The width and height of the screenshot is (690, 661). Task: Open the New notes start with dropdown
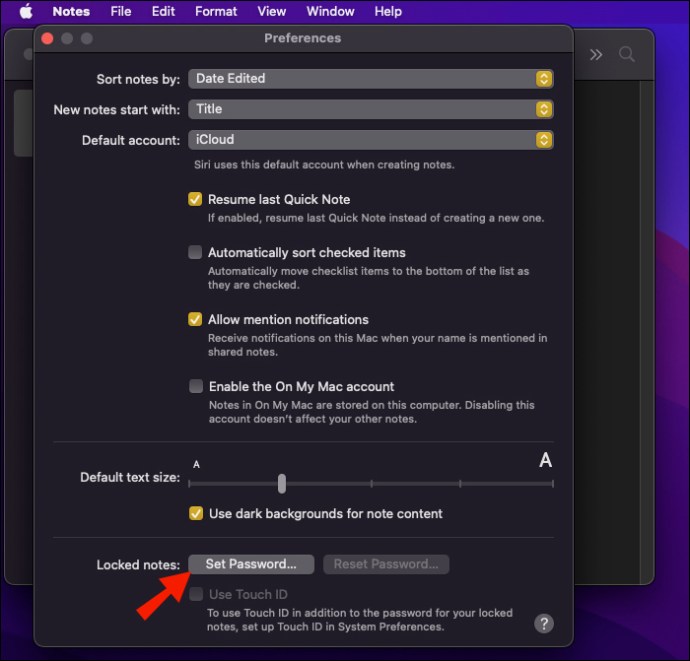[x=371, y=109]
